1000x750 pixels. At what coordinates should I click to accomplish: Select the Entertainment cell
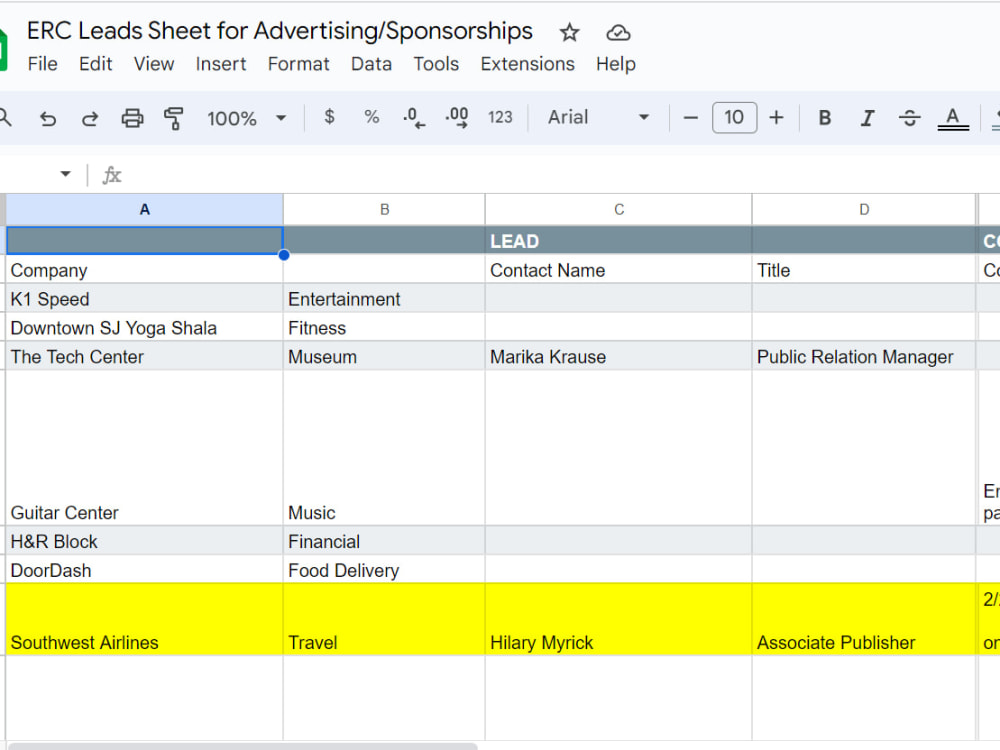[x=384, y=298]
